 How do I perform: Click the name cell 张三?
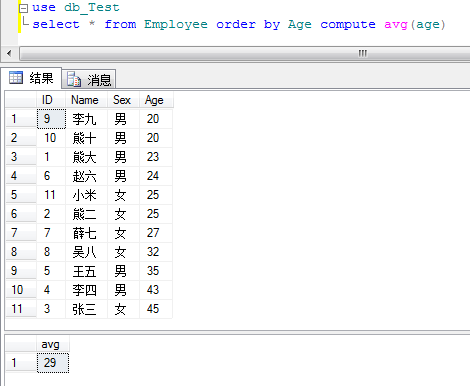[x=86, y=309]
